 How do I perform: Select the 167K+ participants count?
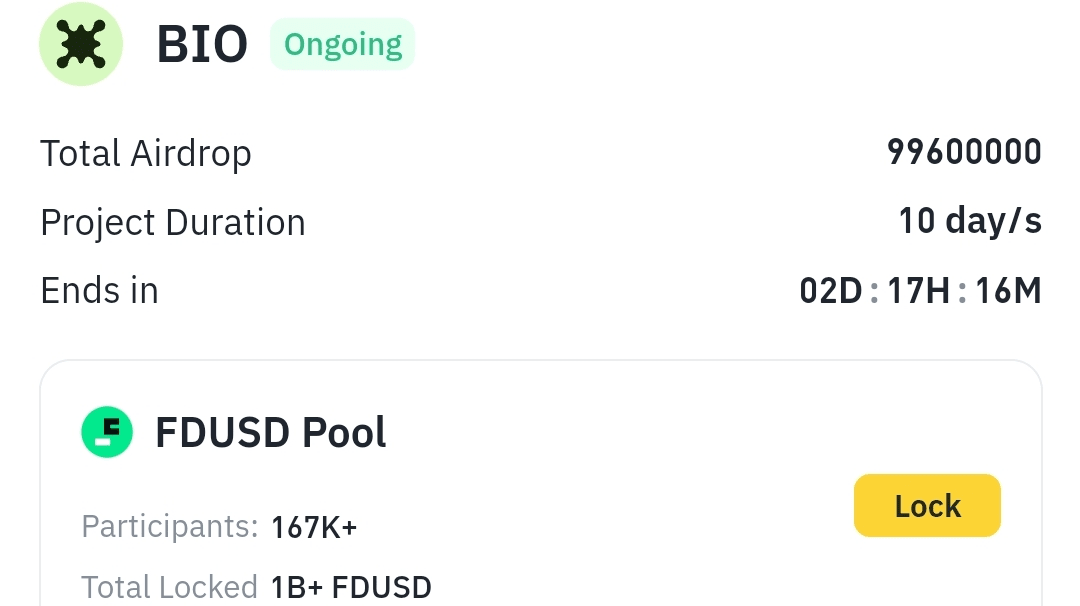314,527
